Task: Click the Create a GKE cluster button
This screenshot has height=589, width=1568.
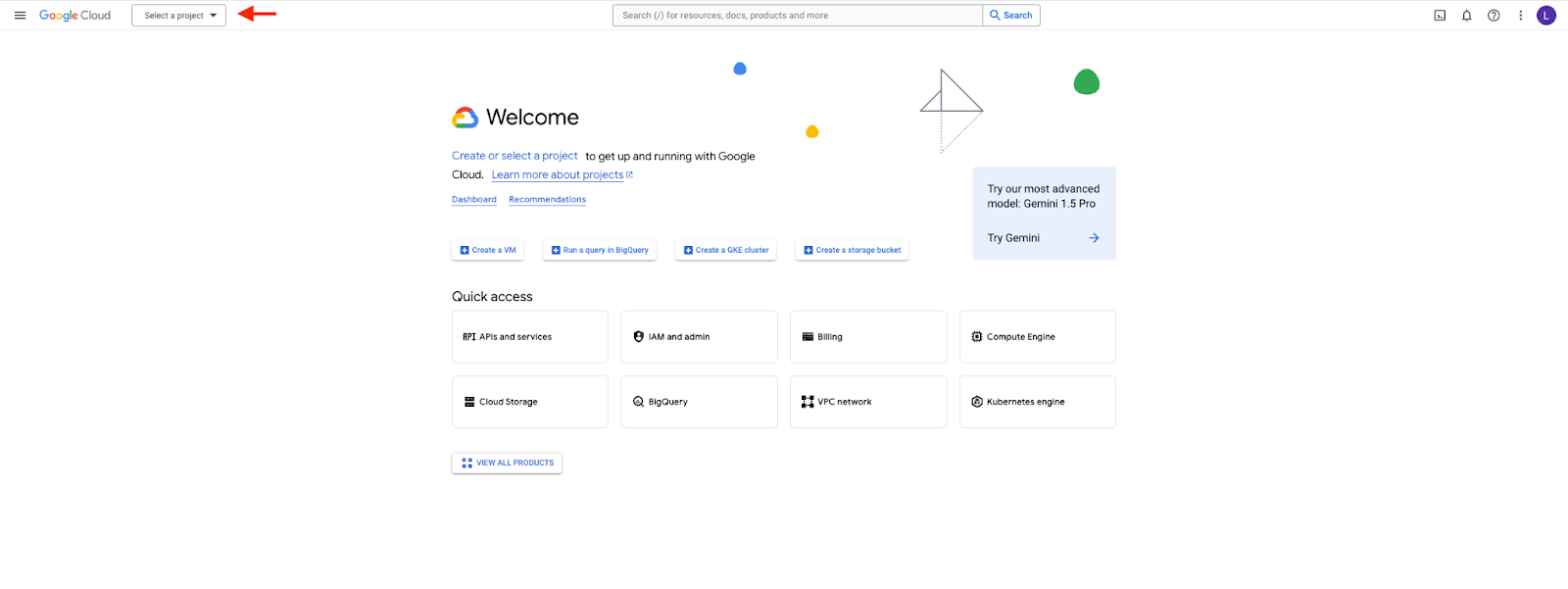Action: pos(726,251)
